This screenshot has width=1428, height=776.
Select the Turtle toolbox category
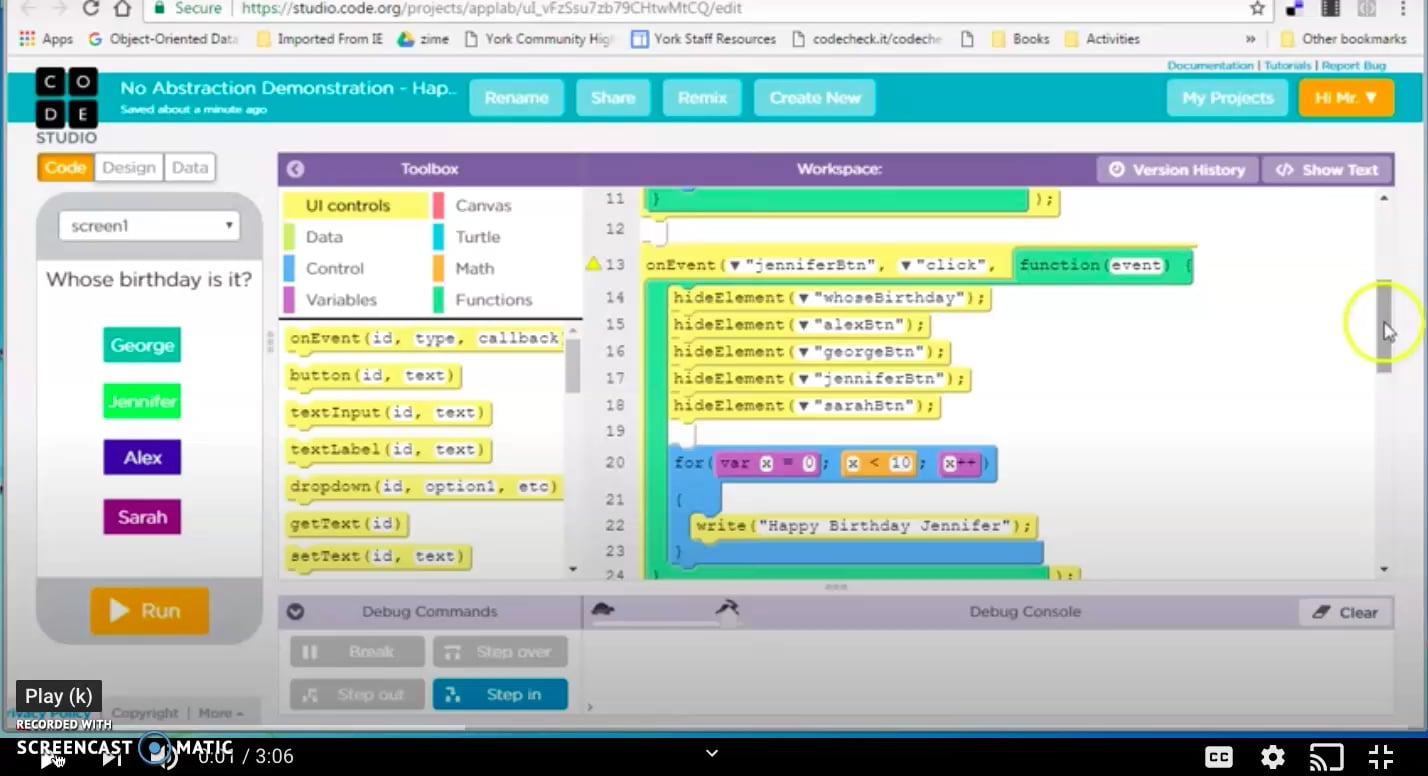[477, 237]
